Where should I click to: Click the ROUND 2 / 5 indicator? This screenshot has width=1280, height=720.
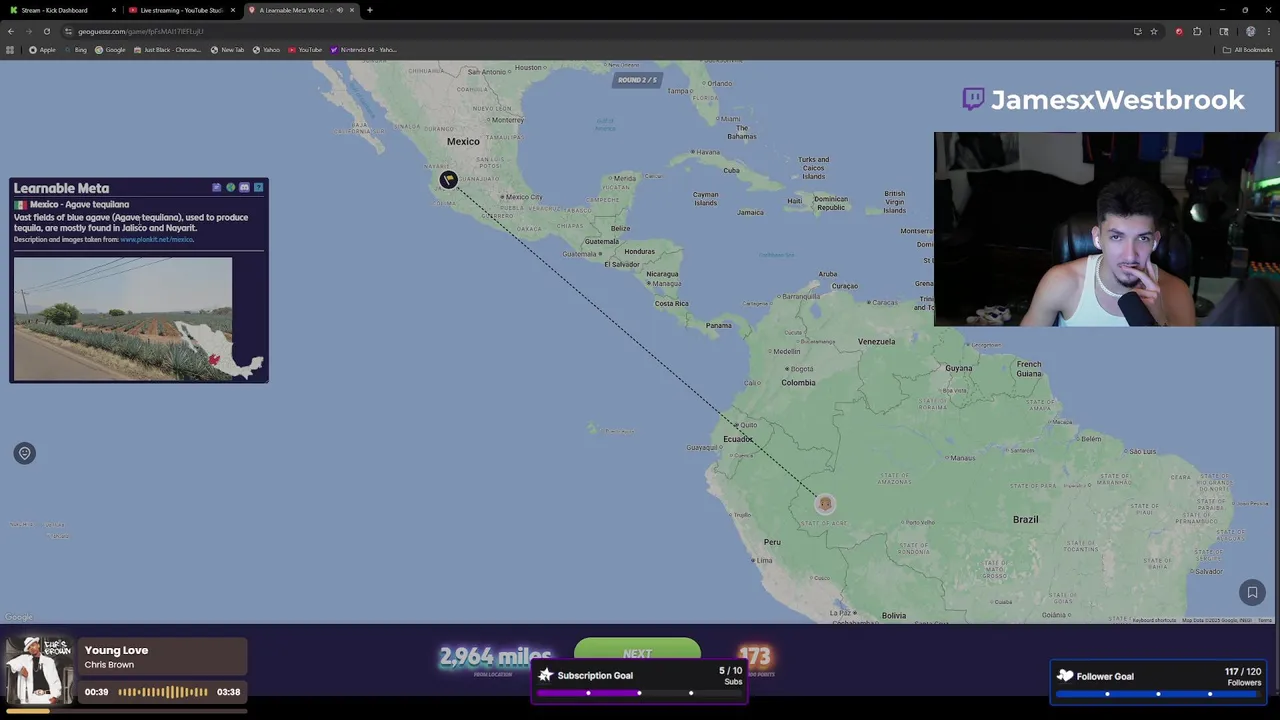637,80
